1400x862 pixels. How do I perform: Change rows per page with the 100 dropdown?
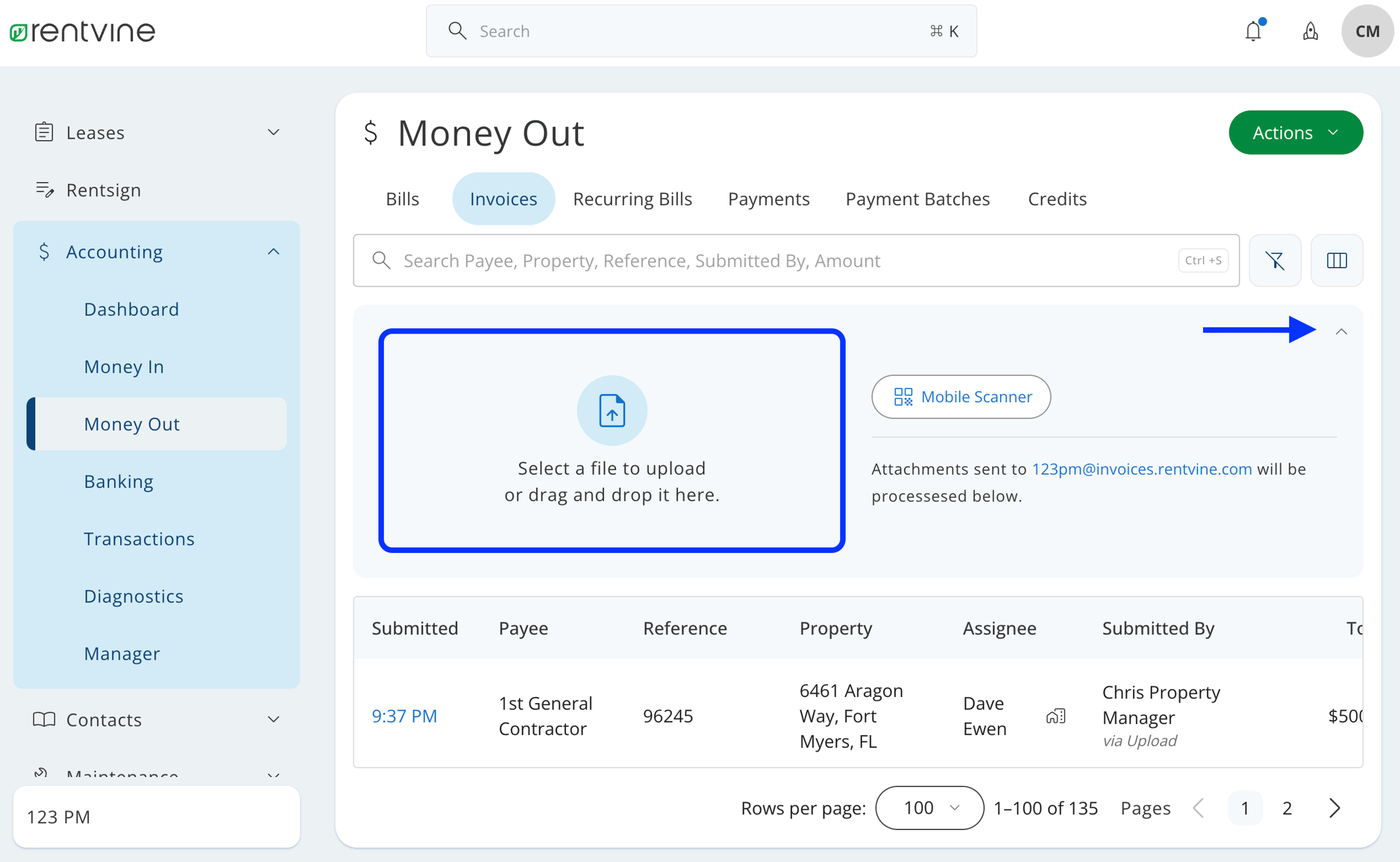tap(929, 808)
